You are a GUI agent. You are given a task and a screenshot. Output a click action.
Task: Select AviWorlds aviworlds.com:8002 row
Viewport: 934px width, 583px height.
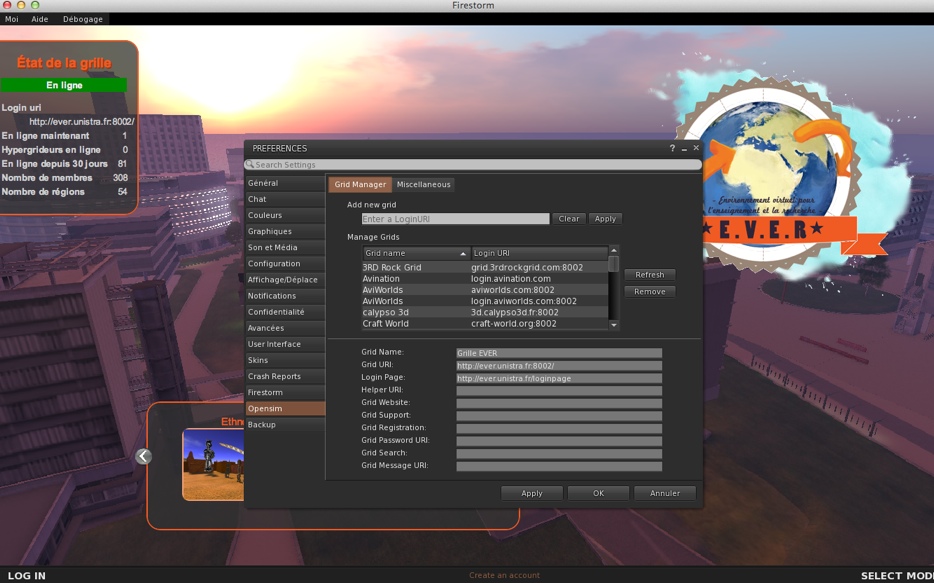[x=485, y=290]
